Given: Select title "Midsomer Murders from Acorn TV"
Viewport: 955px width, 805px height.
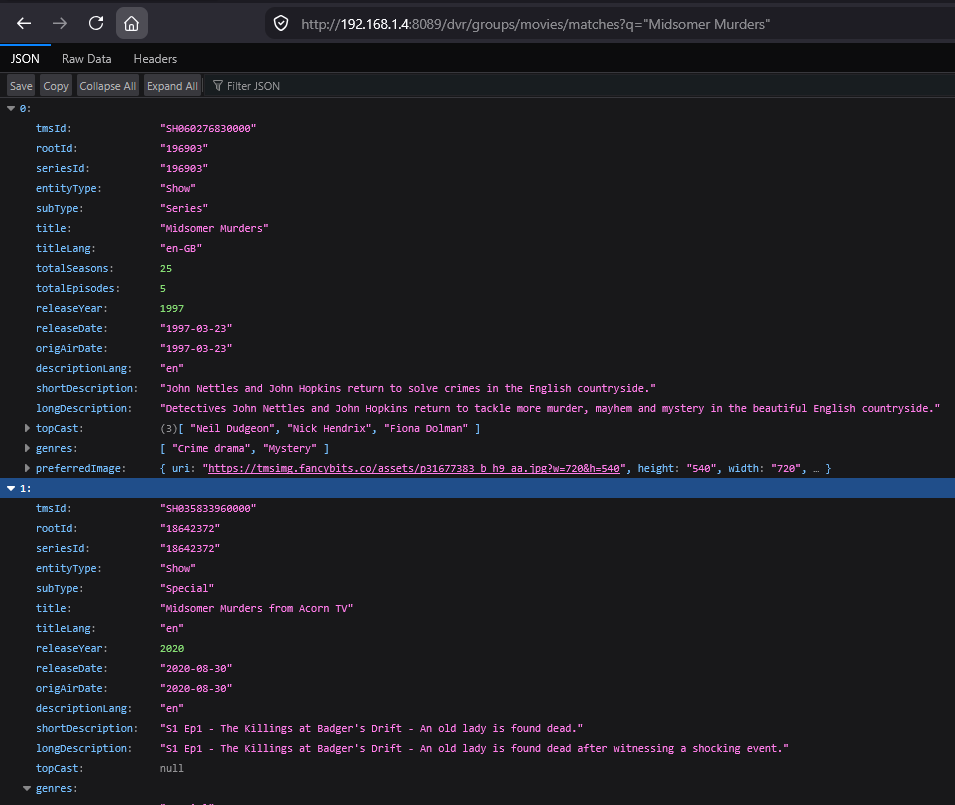Looking at the screenshot, I should 256,608.
